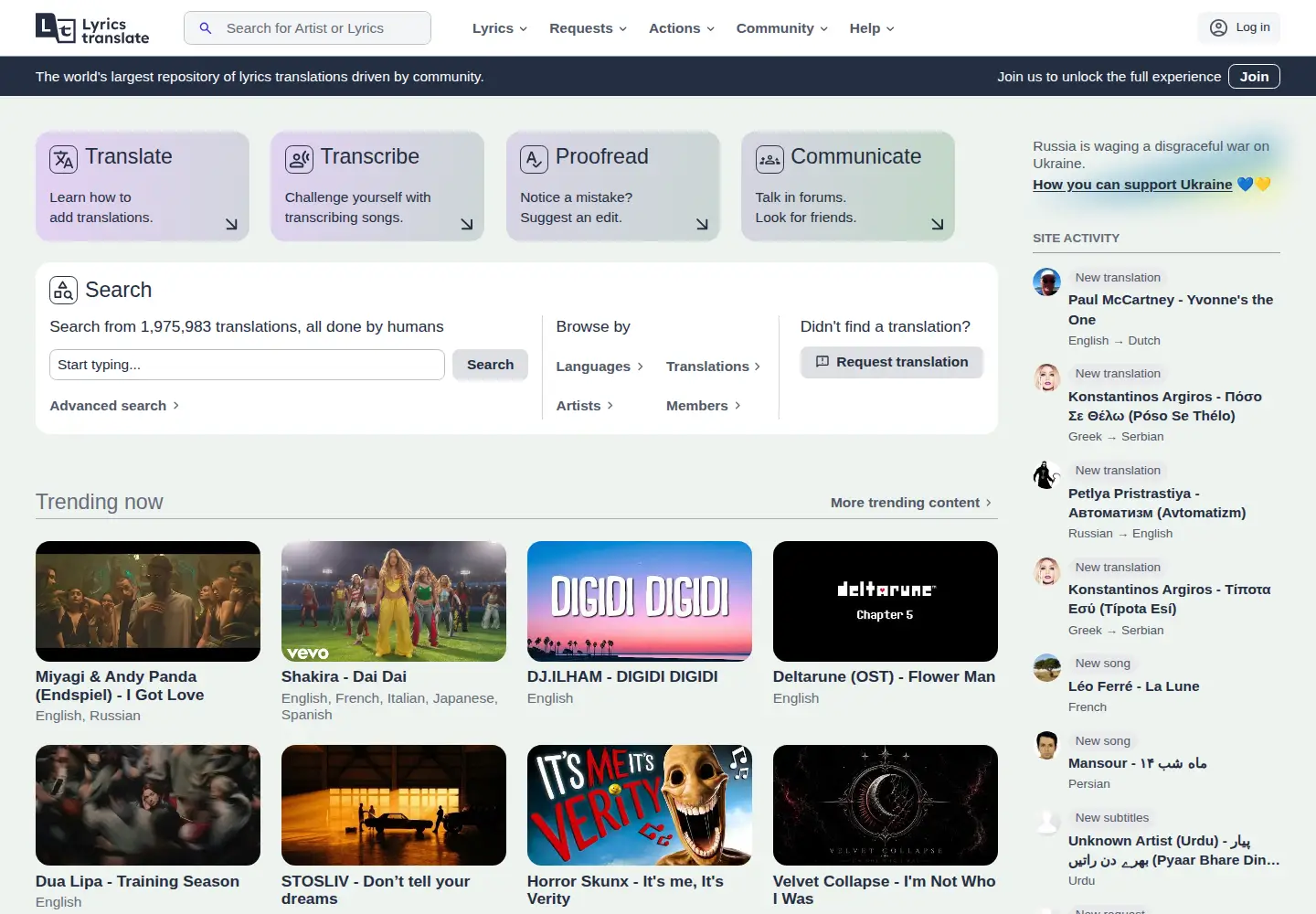Click the arrow on Communicate card
This screenshot has width=1316, height=914.
(938, 224)
